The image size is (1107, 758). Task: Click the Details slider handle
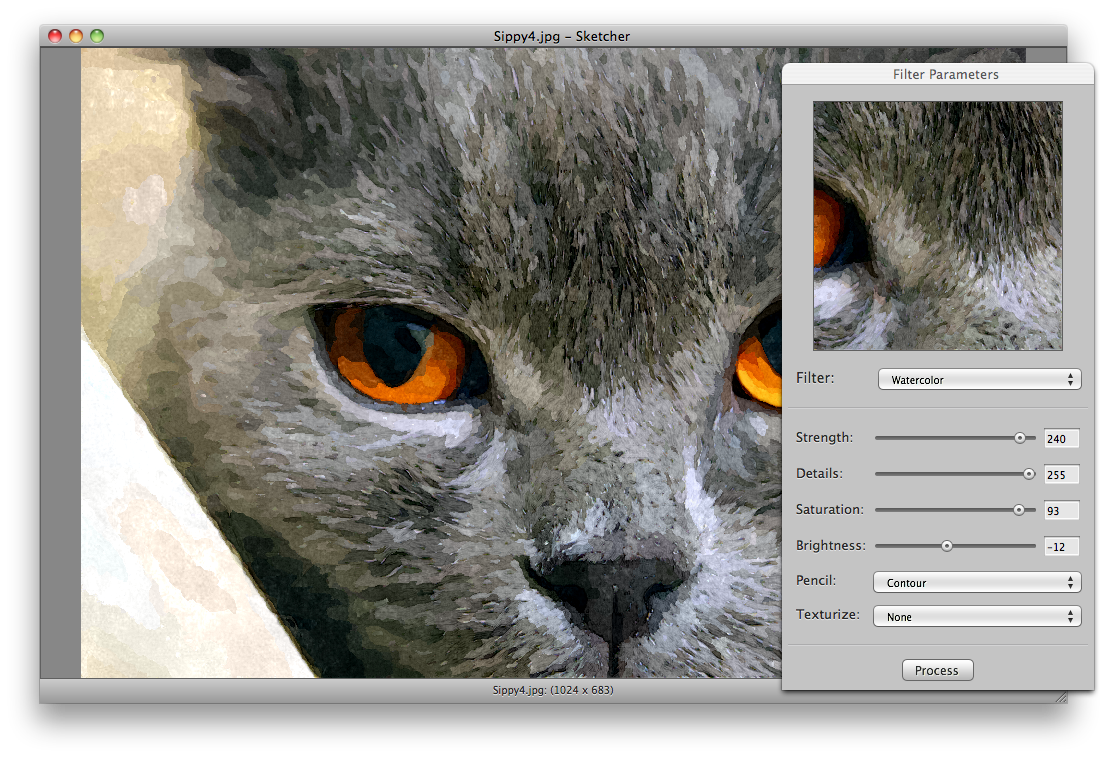point(1030,473)
